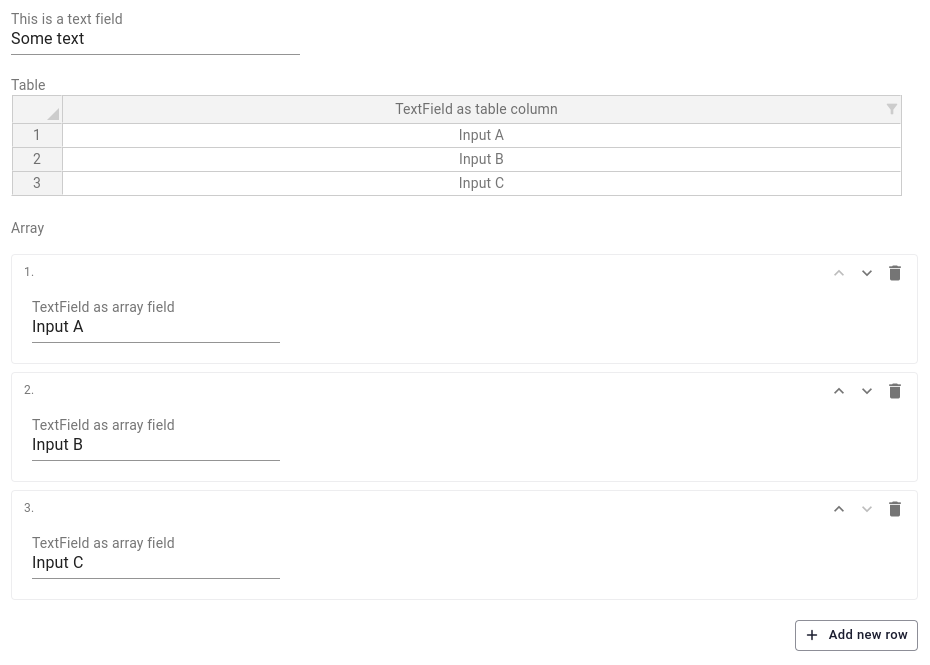Delete the first array item
Viewport: 930px width, 665px height.
pos(895,273)
